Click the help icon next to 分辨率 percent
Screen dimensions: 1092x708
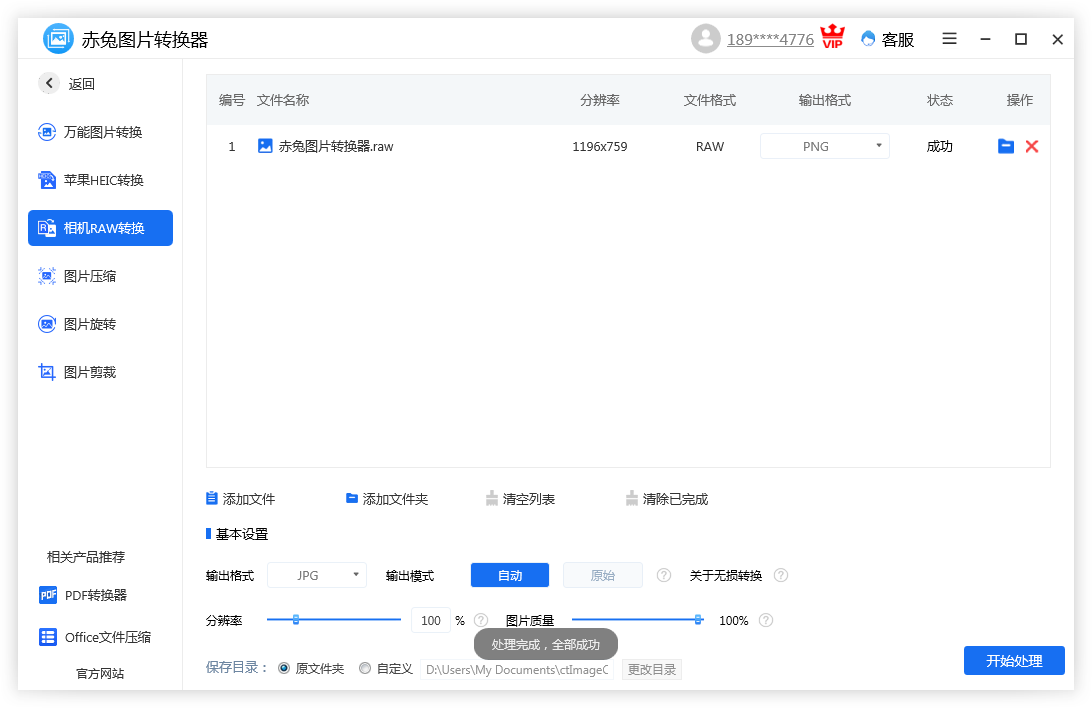point(481,620)
